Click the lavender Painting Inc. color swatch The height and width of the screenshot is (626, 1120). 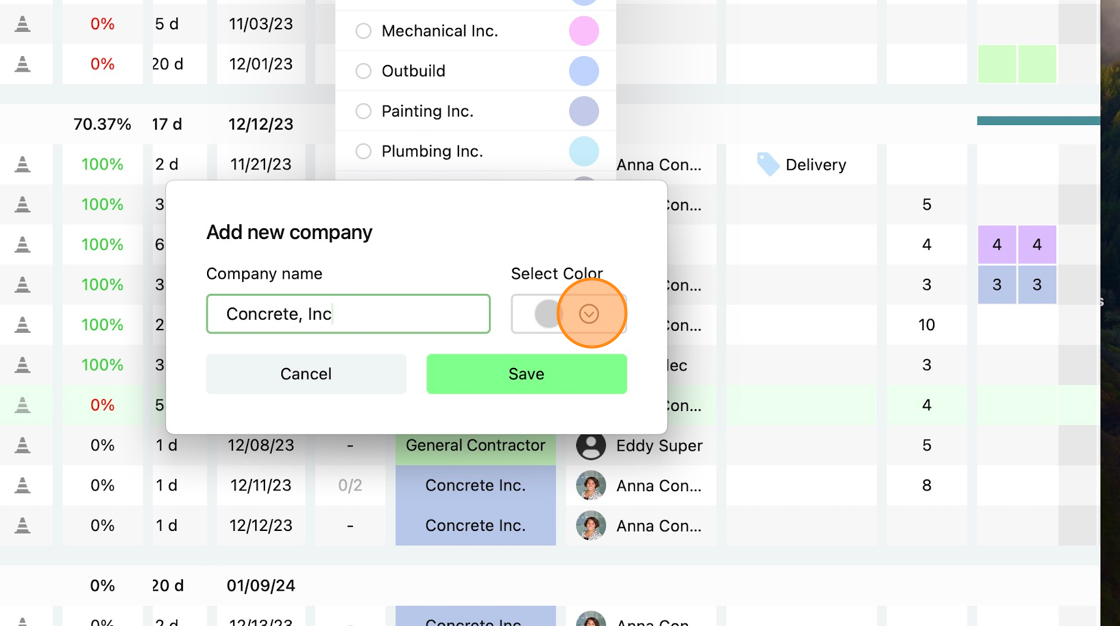pyautogui.click(x=584, y=111)
